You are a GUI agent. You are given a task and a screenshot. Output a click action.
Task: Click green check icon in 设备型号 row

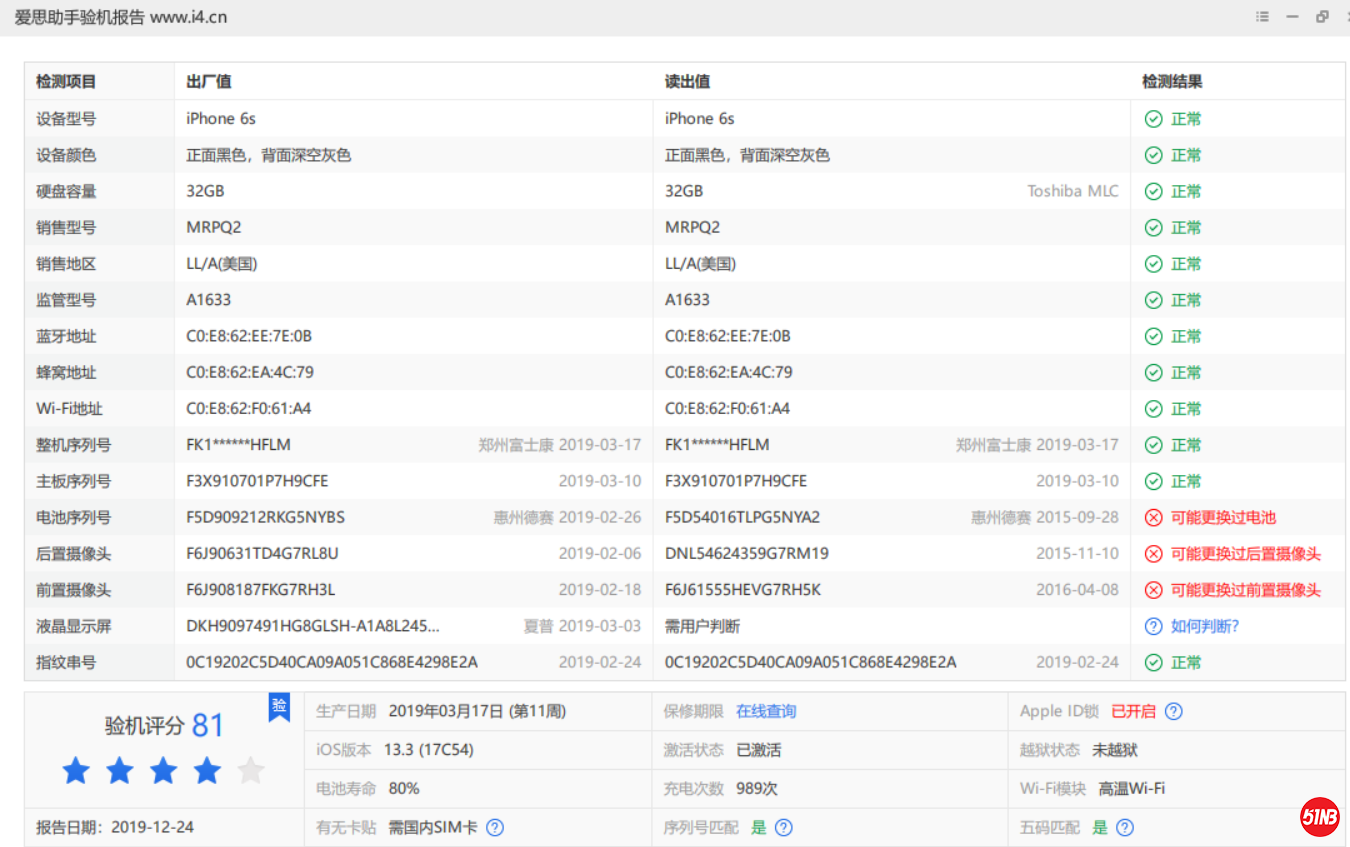(1153, 119)
